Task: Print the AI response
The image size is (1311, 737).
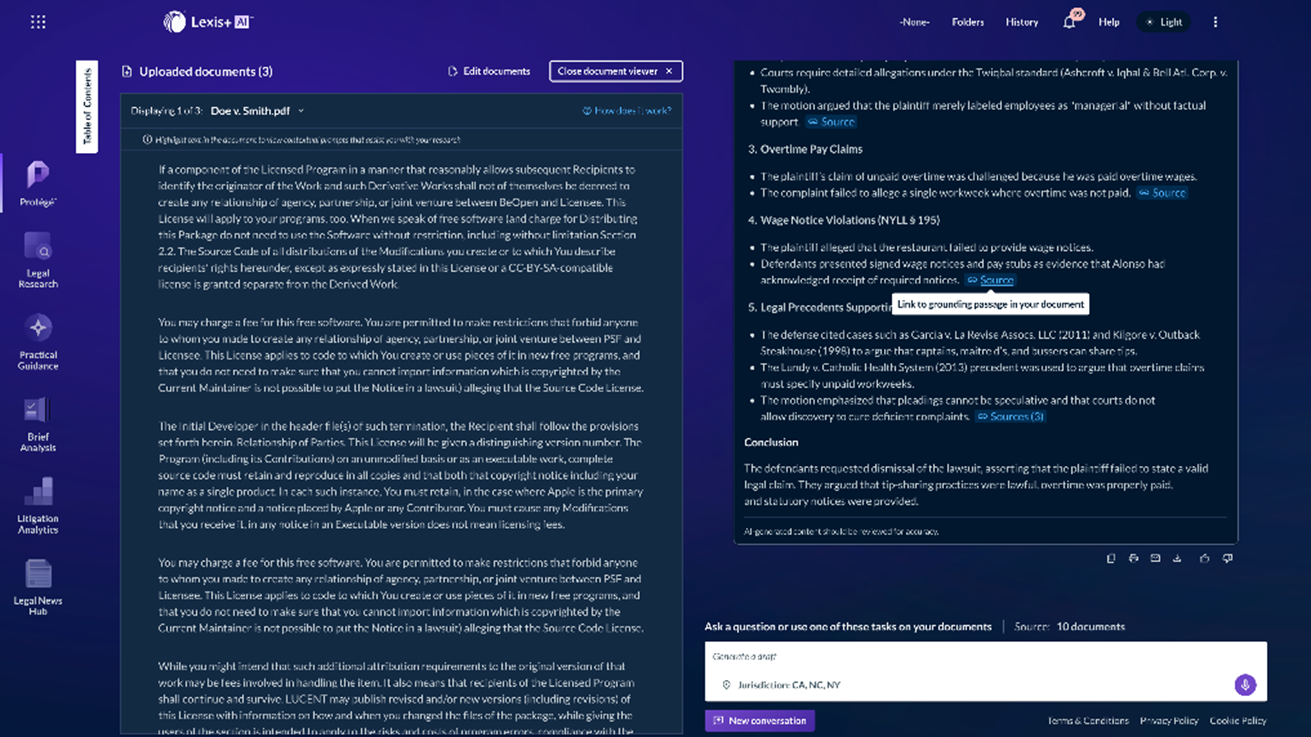Action: pos(1133,559)
